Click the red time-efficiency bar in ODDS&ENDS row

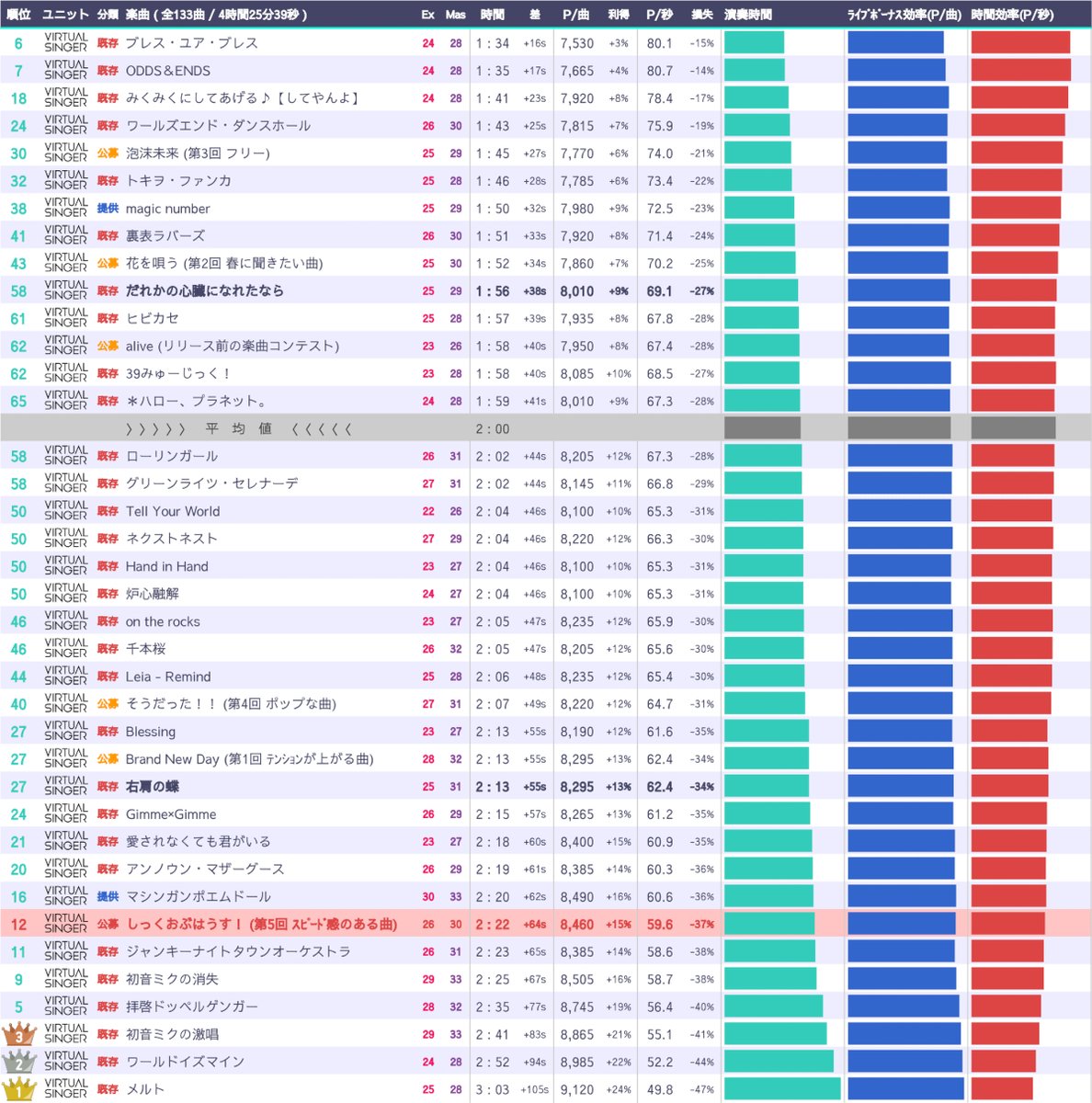coord(1021,70)
